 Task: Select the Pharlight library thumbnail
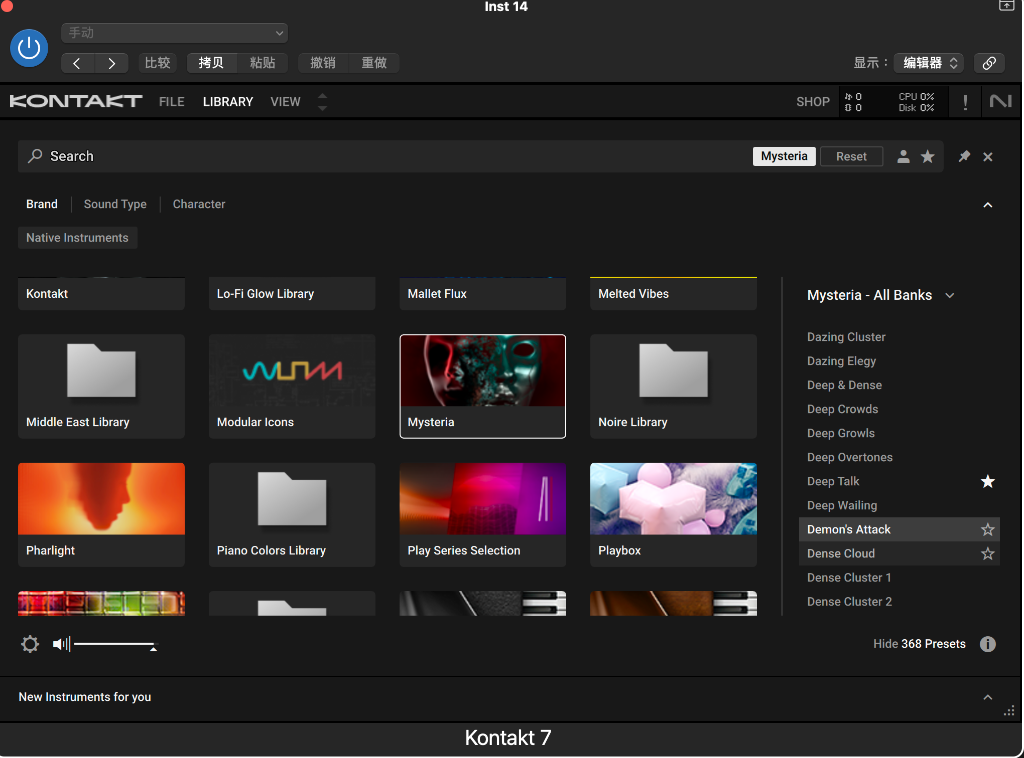pyautogui.click(x=101, y=499)
